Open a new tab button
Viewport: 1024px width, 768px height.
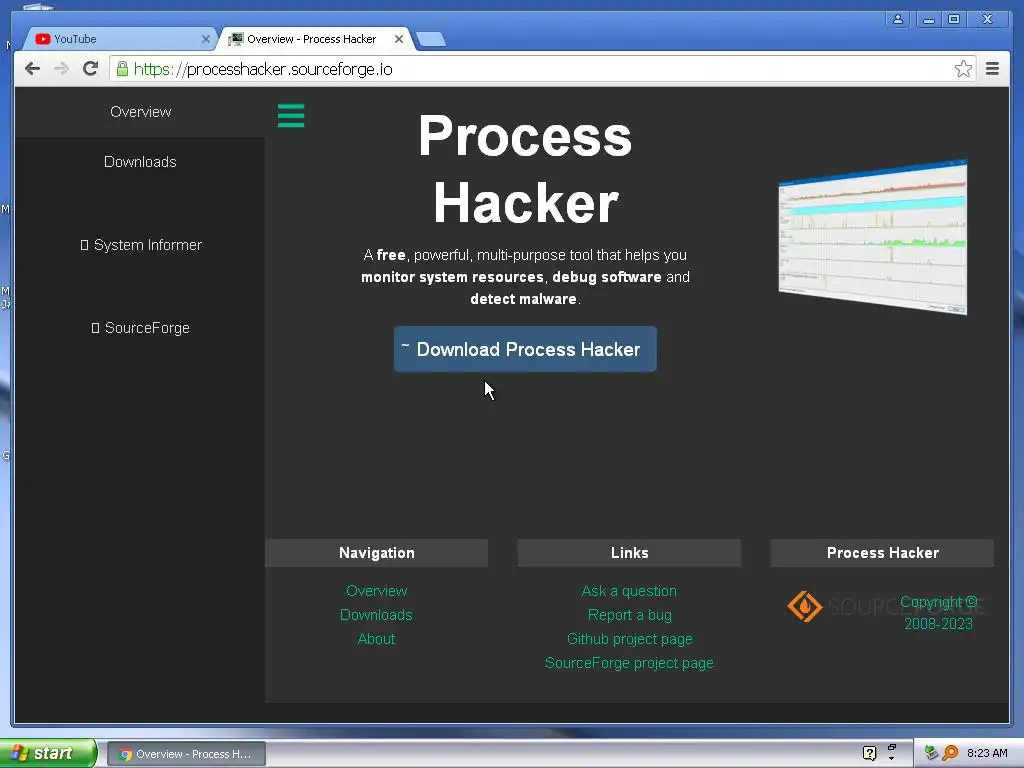point(431,39)
